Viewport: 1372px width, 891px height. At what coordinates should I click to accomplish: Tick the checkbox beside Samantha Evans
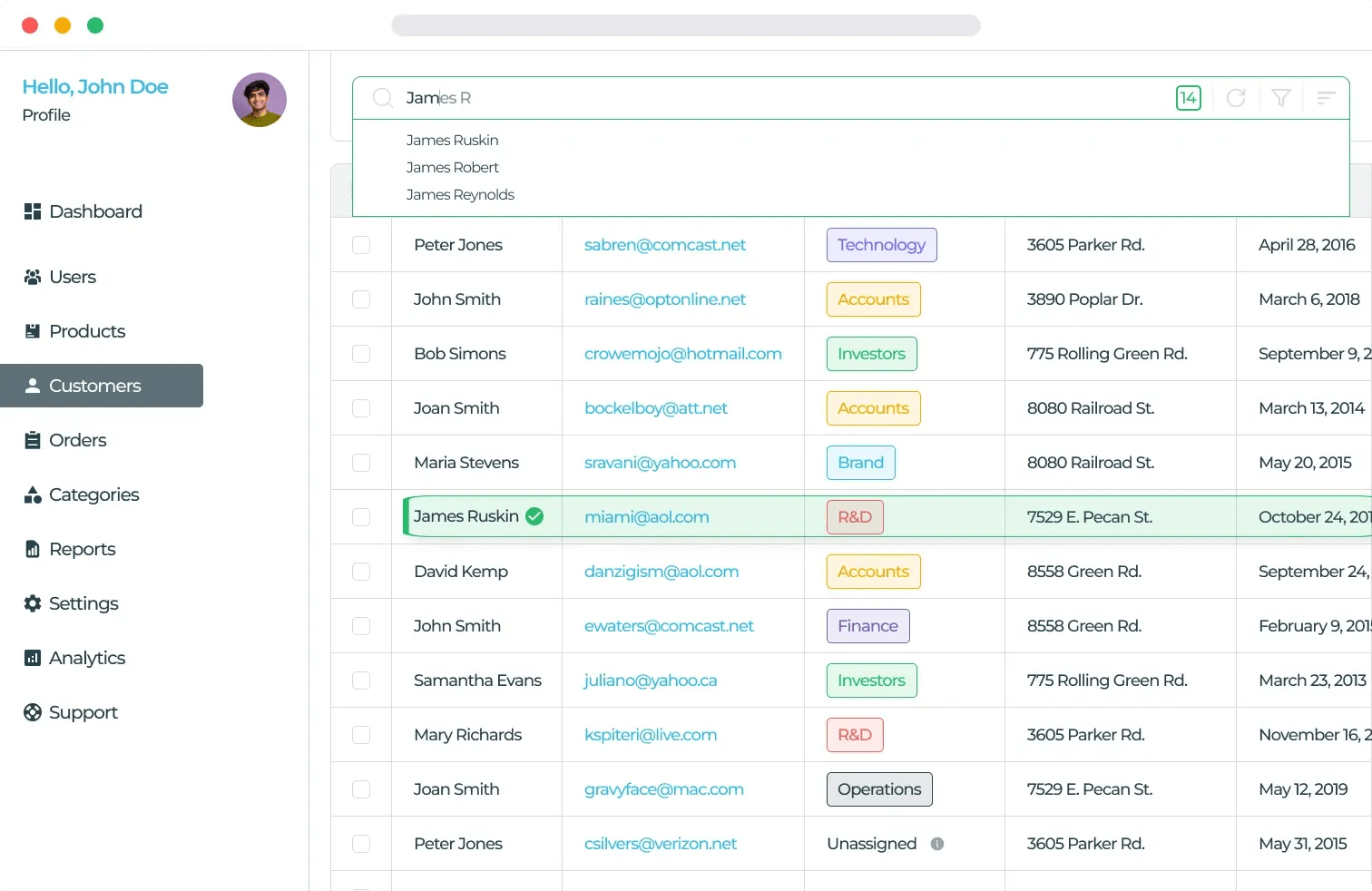click(361, 680)
